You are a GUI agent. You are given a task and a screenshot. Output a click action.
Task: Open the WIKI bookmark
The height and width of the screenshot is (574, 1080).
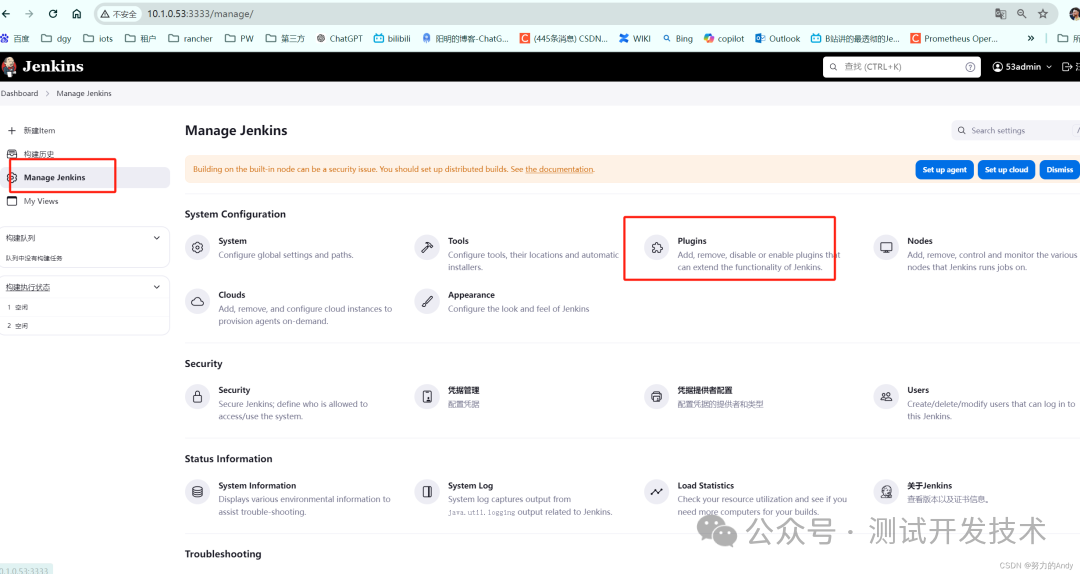click(x=634, y=39)
